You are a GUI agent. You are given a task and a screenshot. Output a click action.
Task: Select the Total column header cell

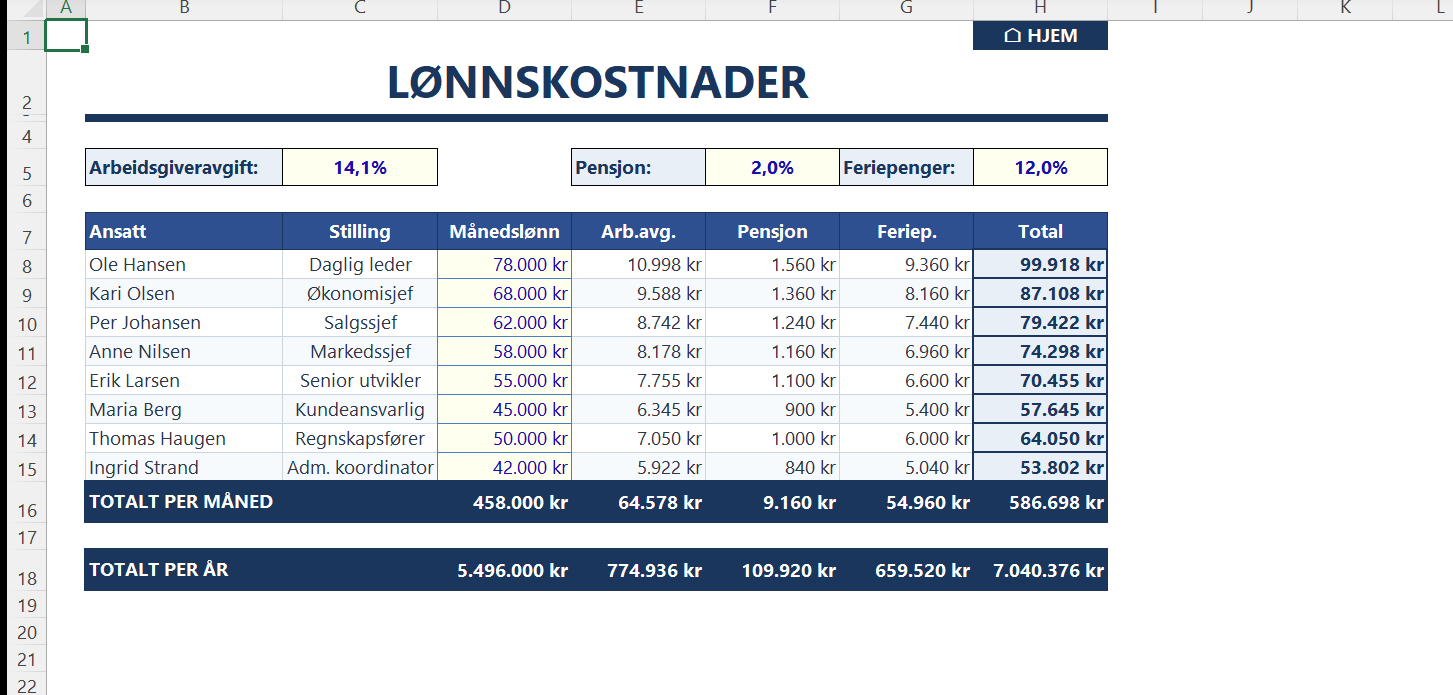point(1040,232)
